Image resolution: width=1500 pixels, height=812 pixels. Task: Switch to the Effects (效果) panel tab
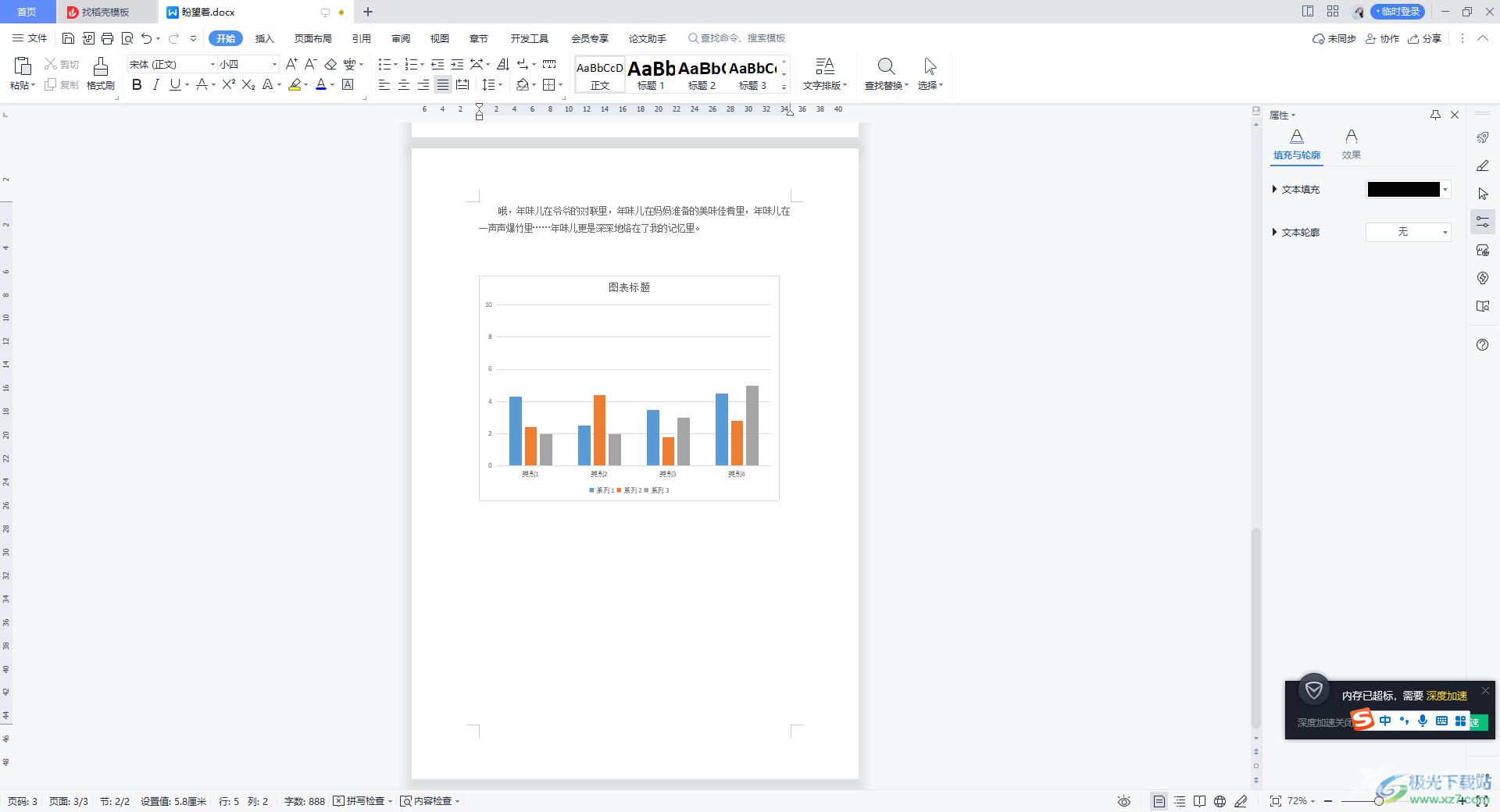click(x=1352, y=145)
